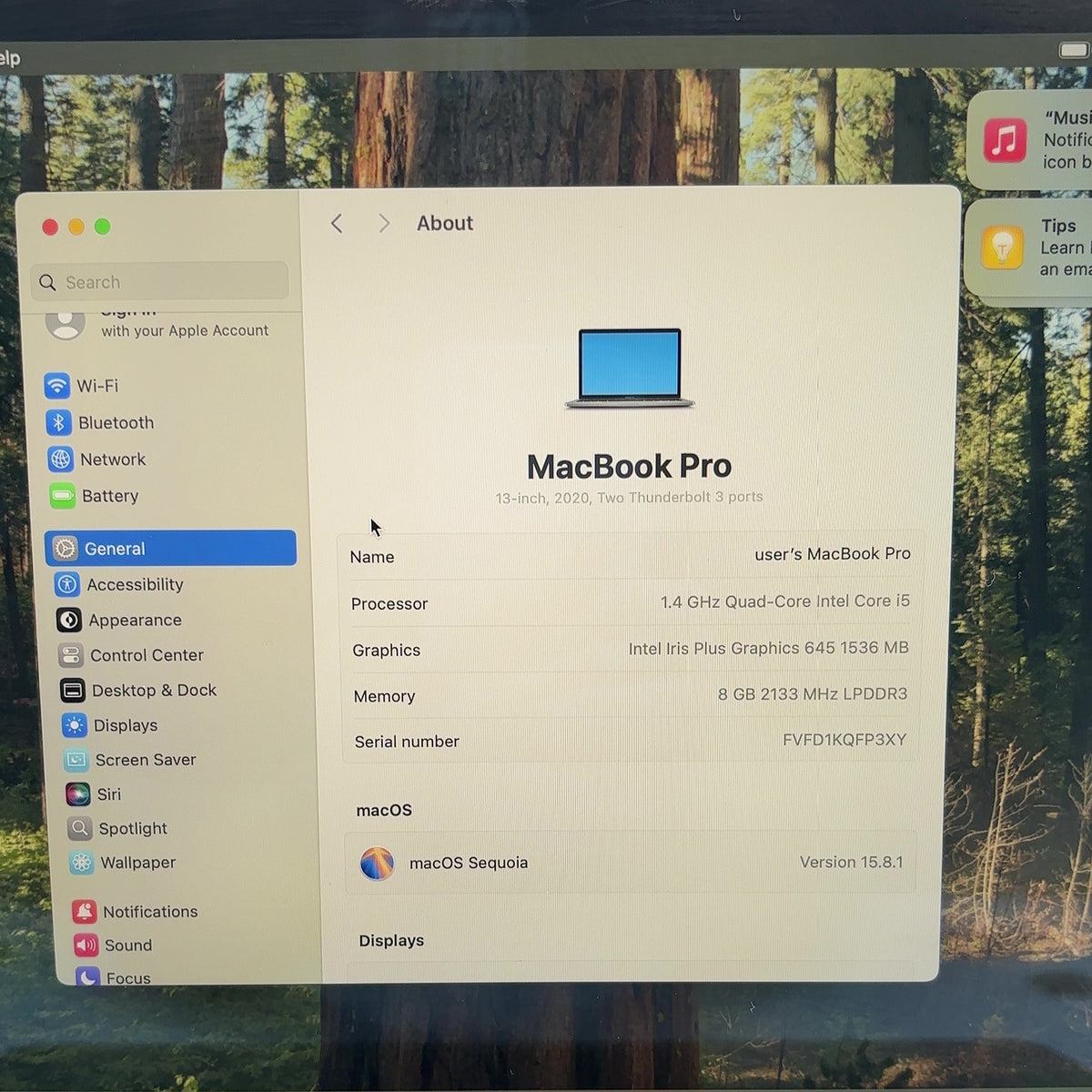Open Accessibility settings
This screenshot has height=1092, width=1092.
point(119,584)
